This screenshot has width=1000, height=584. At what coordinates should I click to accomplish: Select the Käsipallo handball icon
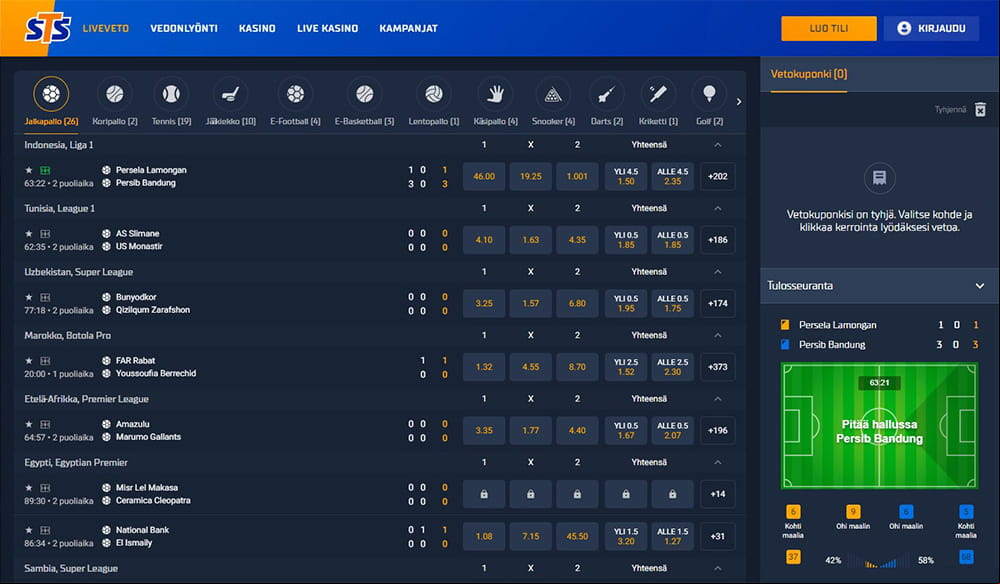[x=496, y=94]
